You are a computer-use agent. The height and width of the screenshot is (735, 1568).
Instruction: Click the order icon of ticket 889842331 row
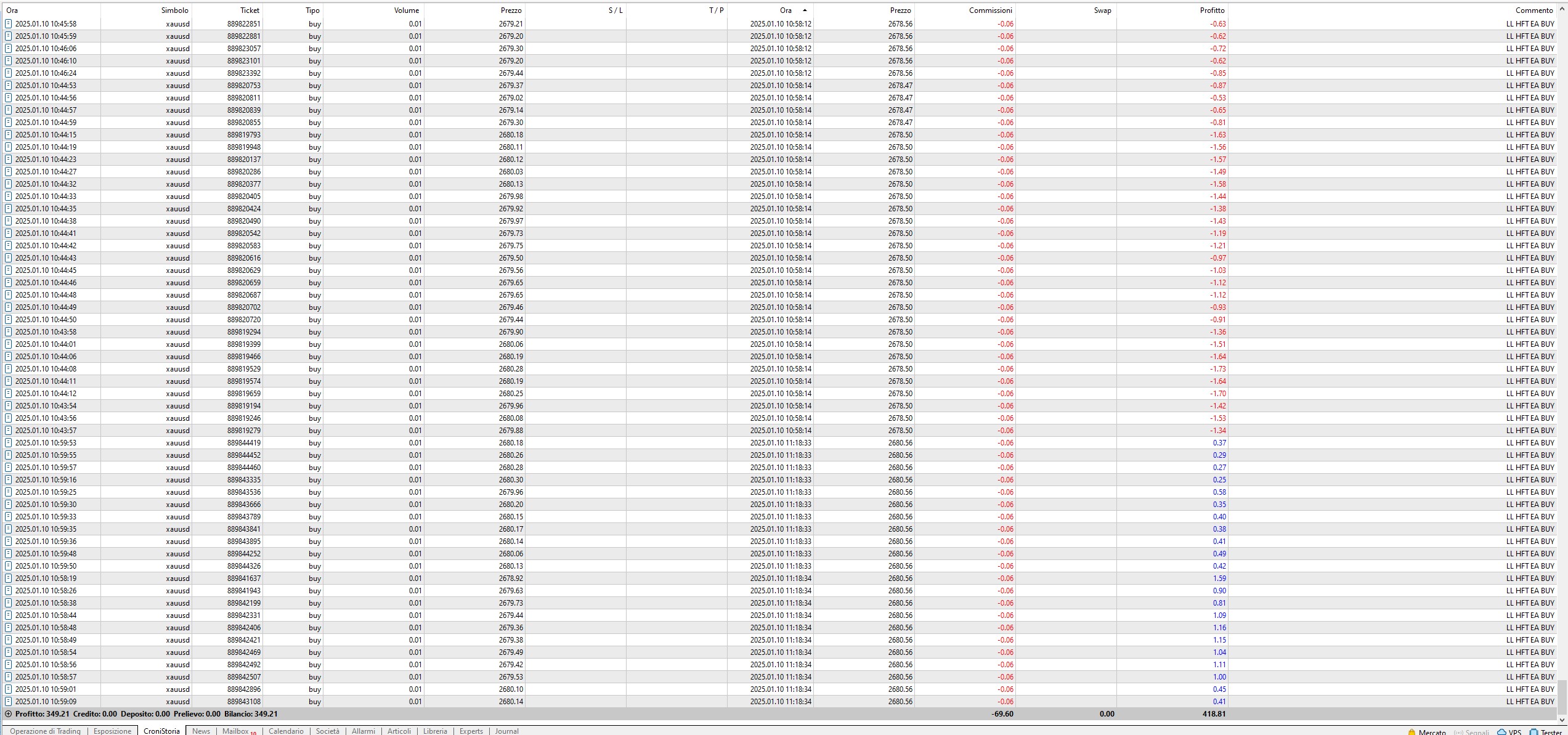pos(9,615)
